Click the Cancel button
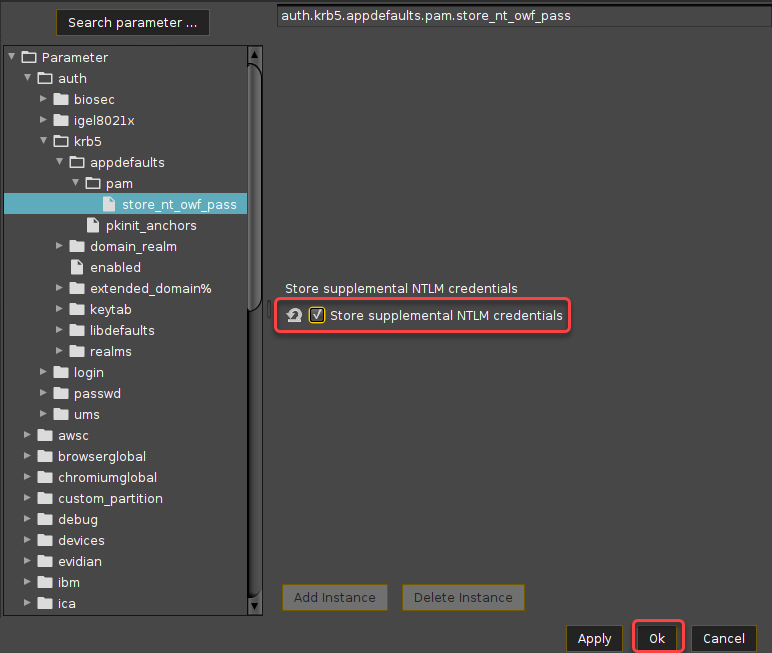Viewport: 772px width, 653px height. click(723, 638)
